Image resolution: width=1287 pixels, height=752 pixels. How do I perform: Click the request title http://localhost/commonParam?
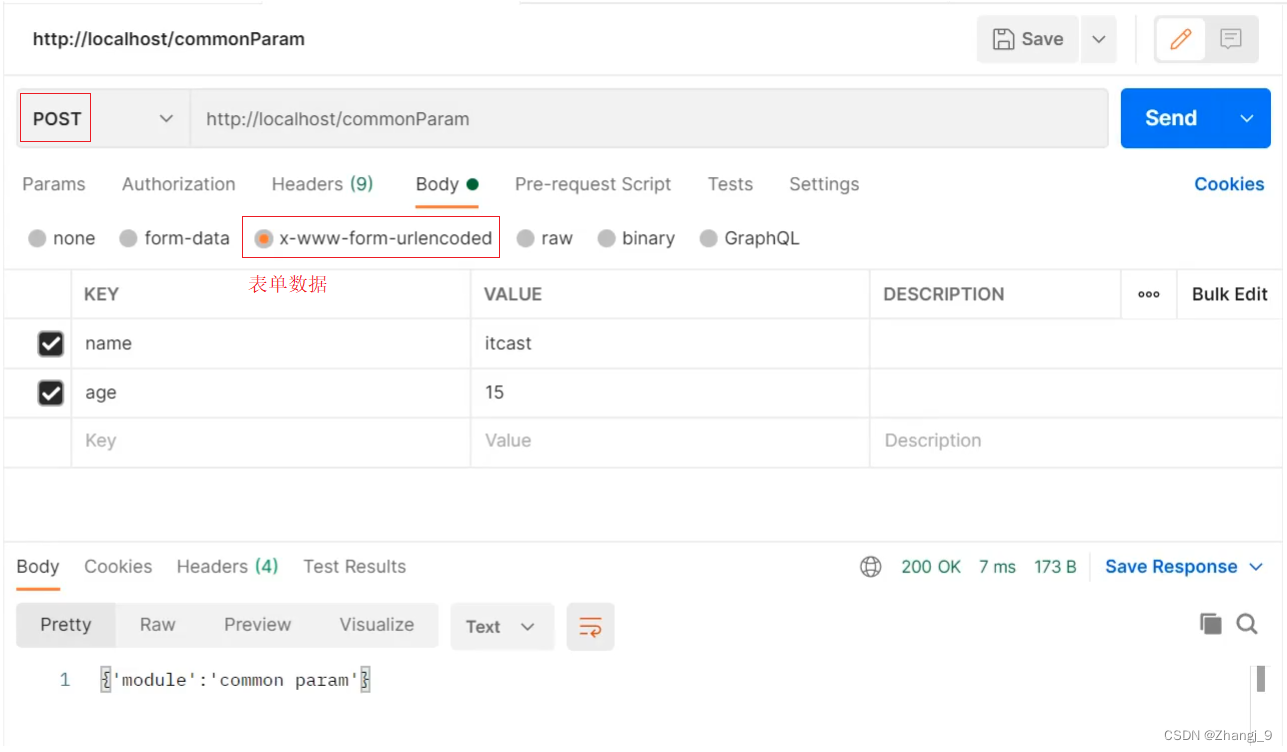169,39
